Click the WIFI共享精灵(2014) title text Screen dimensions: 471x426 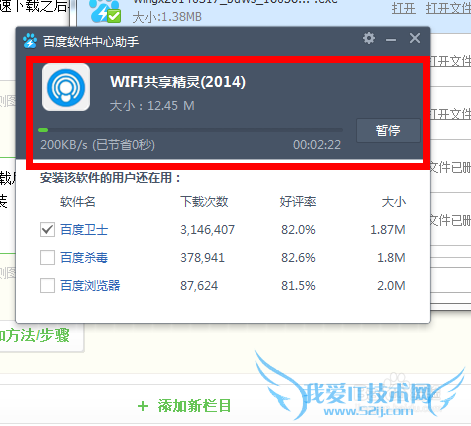tap(178, 82)
